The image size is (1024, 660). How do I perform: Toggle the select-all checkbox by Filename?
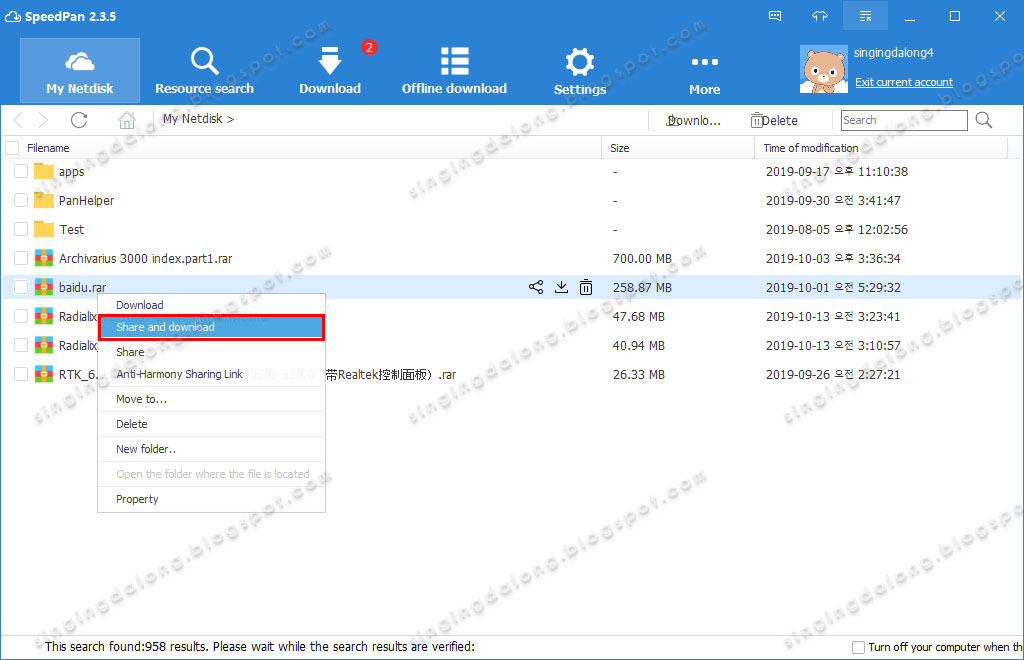pyautogui.click(x=12, y=148)
